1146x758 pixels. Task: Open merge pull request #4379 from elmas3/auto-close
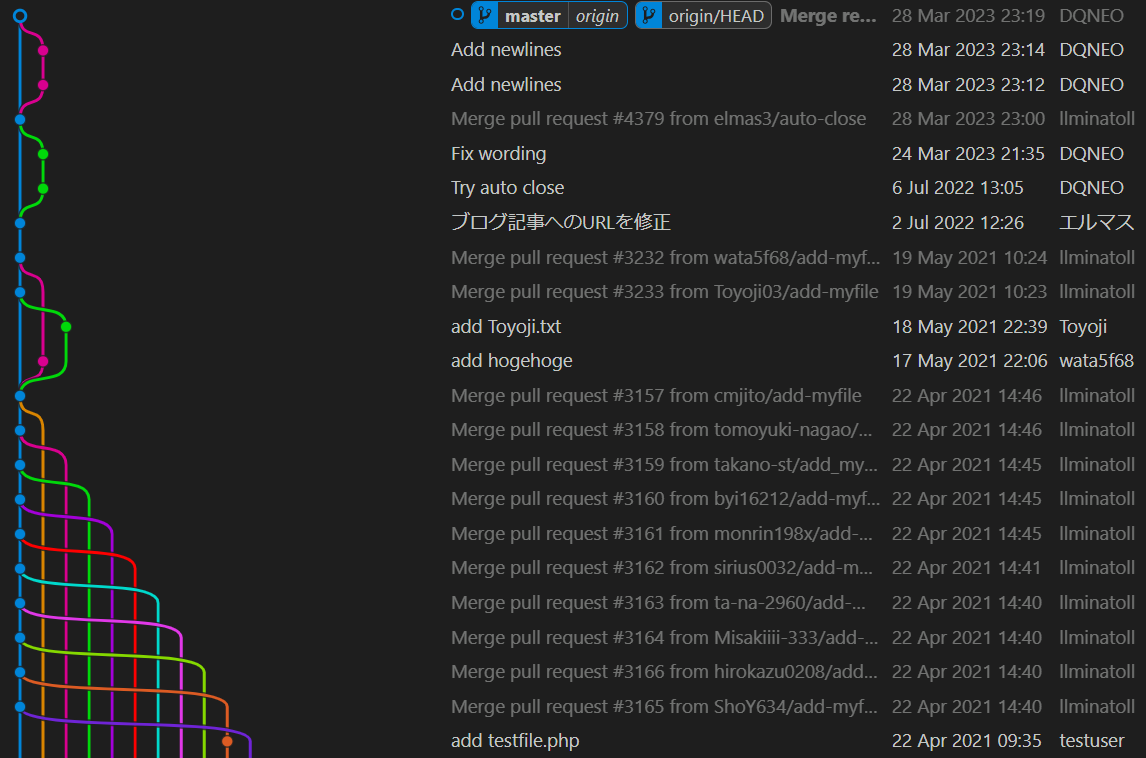coord(659,118)
